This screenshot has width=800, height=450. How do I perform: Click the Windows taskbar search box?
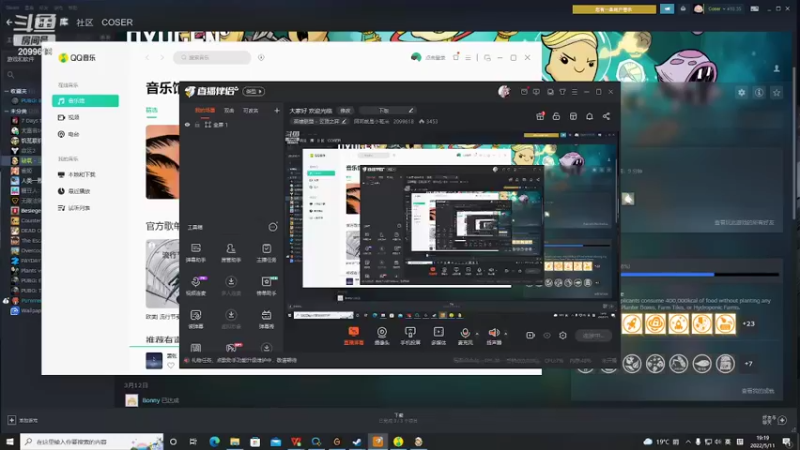point(92,441)
